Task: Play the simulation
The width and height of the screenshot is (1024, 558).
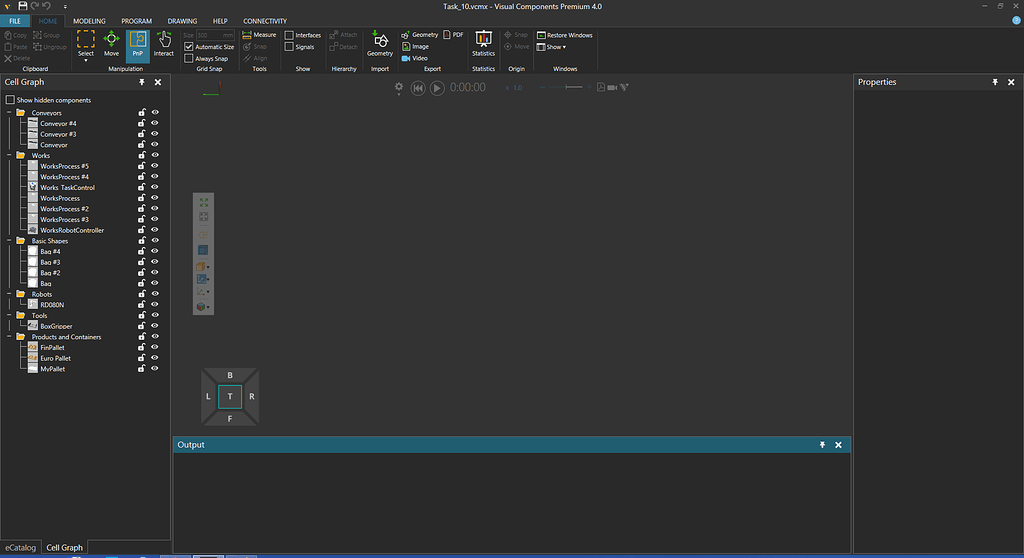Action: 437,88
